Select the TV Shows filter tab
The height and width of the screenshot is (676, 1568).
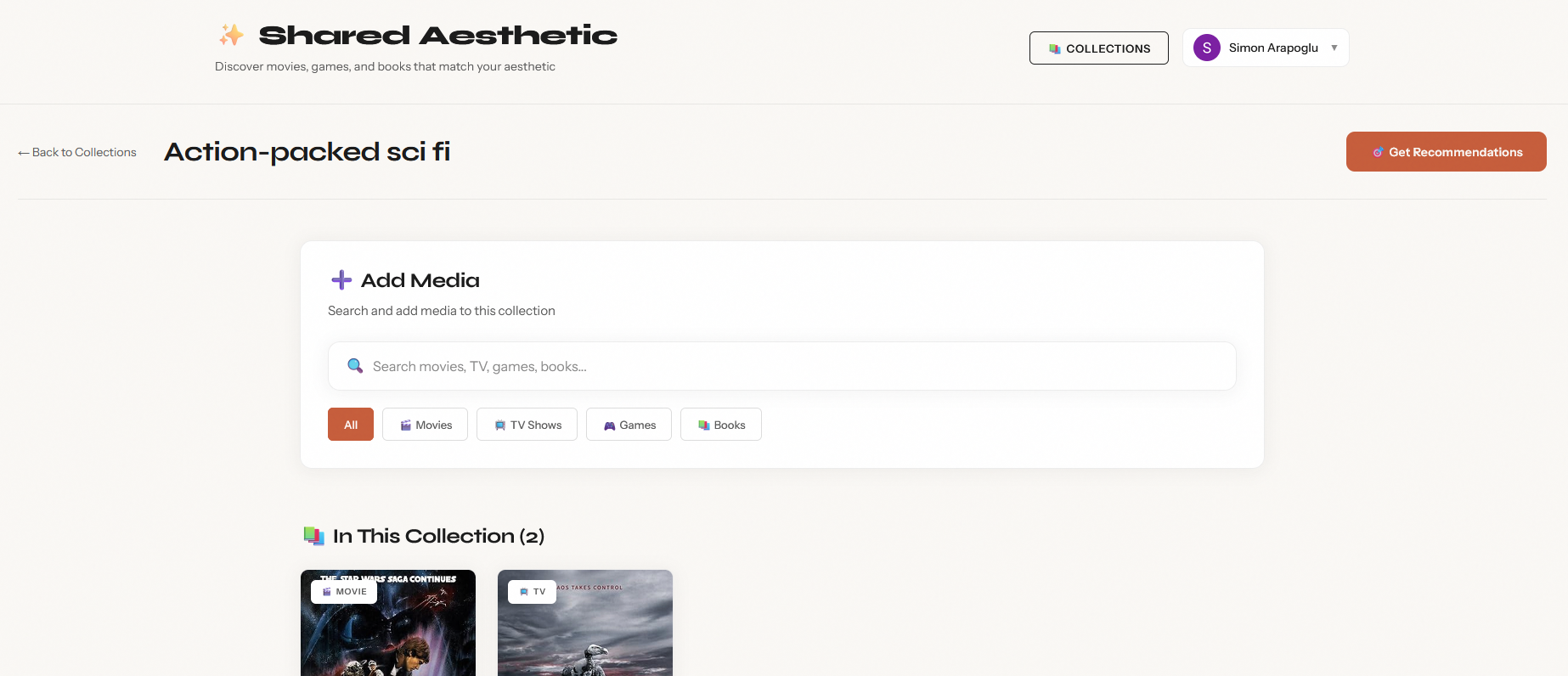point(527,424)
